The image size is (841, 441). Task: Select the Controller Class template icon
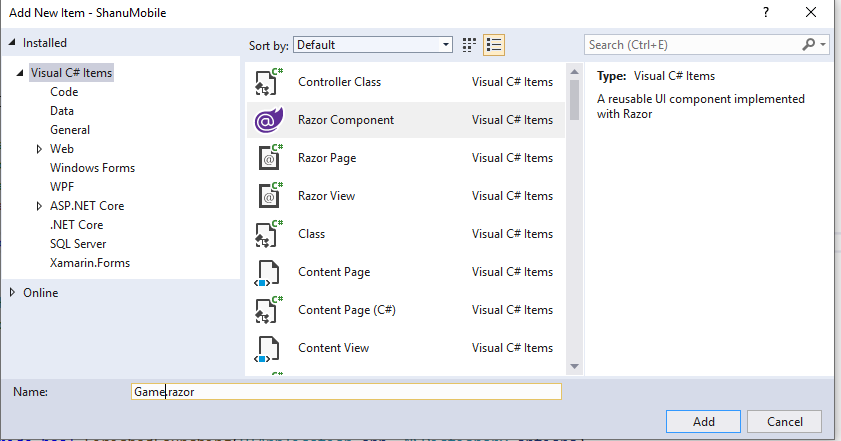pyautogui.click(x=268, y=82)
